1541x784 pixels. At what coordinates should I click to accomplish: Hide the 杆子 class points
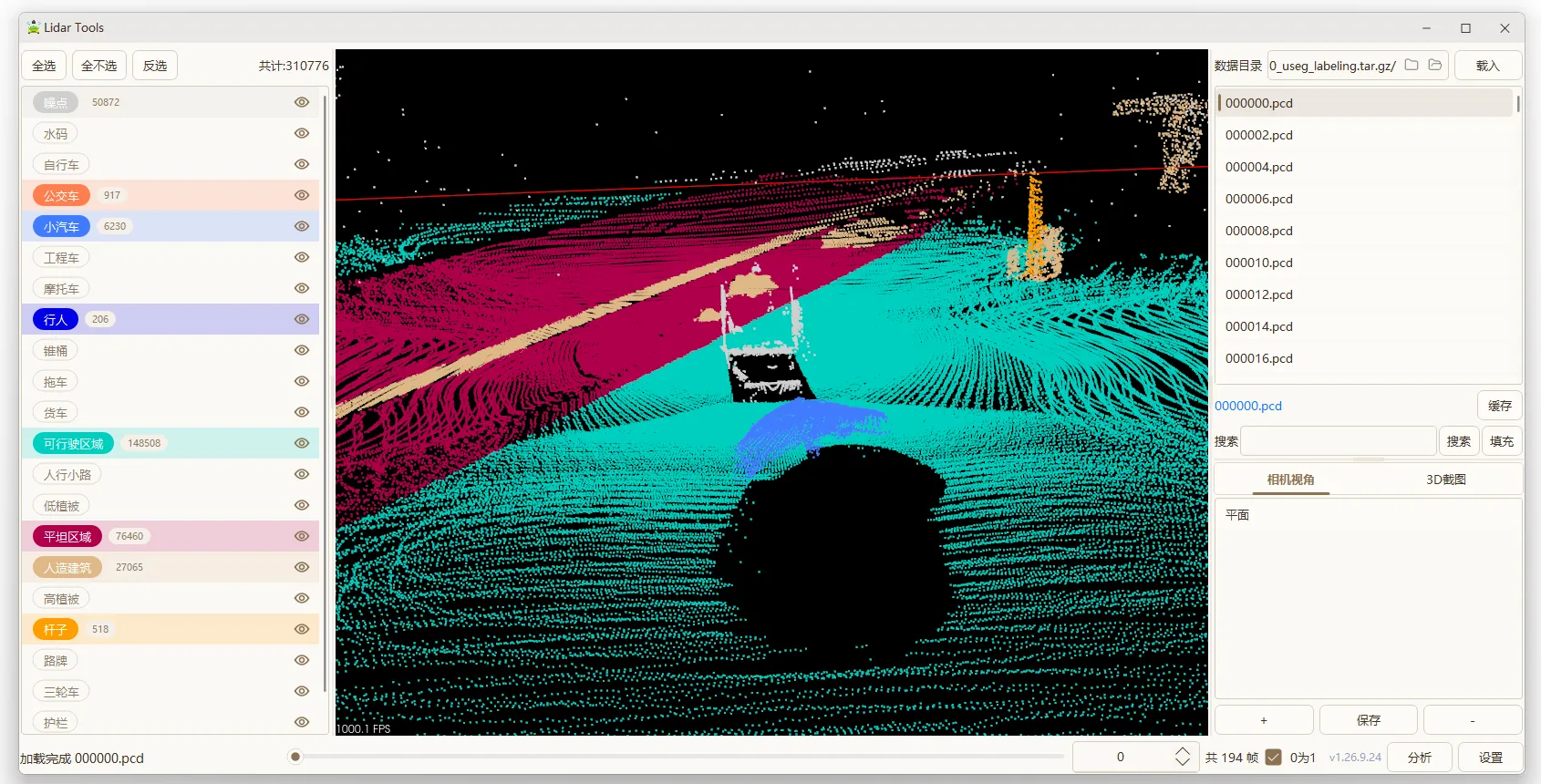point(302,629)
